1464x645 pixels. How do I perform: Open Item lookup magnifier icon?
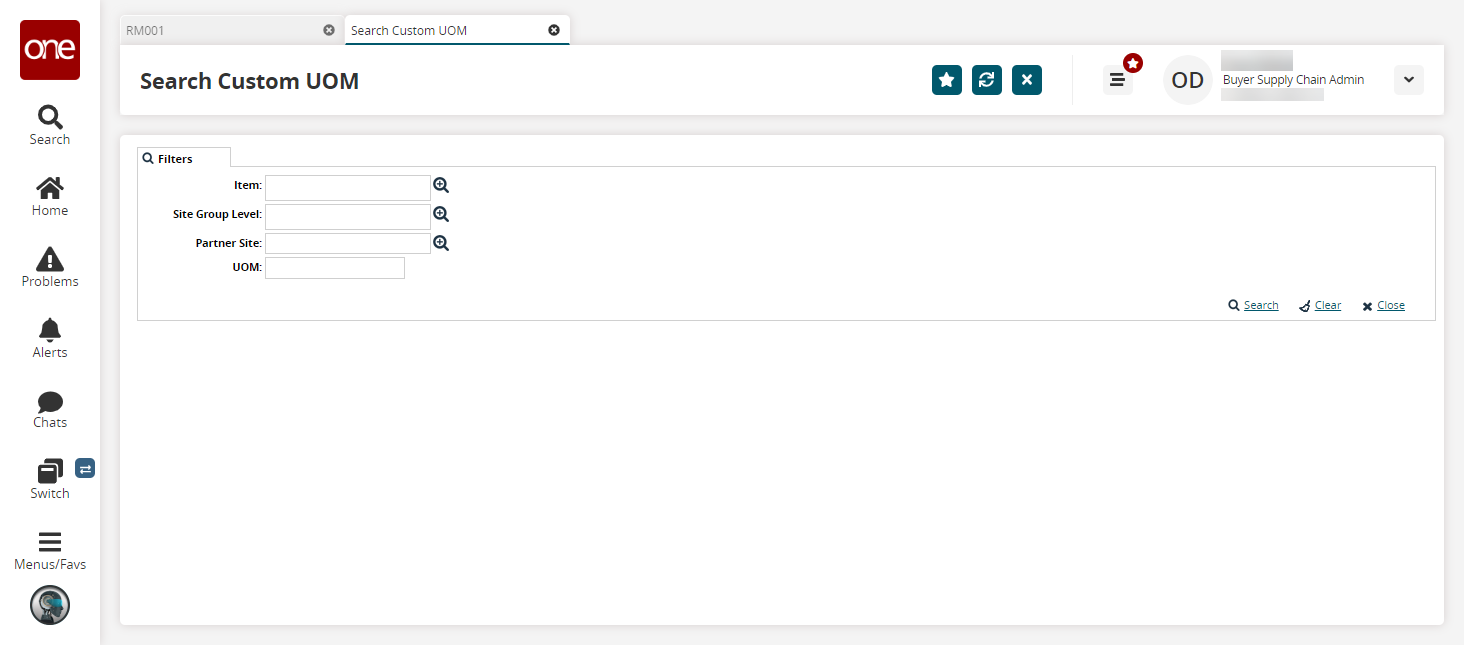click(x=441, y=185)
